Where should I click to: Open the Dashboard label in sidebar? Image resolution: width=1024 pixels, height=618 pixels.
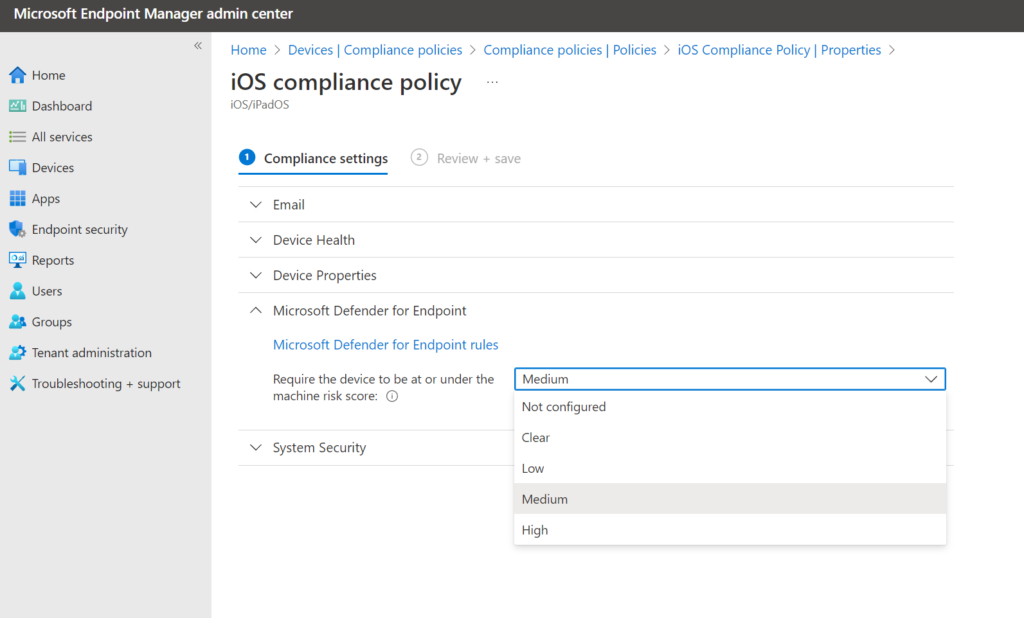click(62, 106)
